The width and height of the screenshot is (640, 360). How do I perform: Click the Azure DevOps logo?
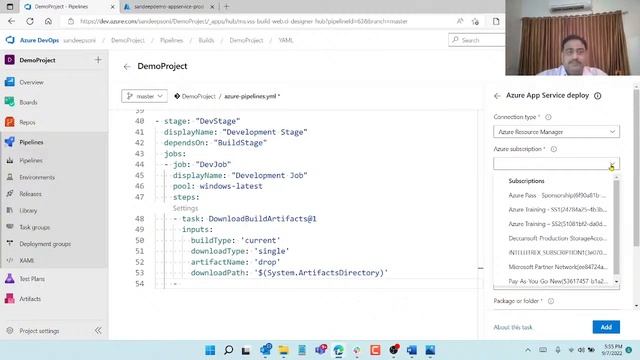(x=10, y=40)
